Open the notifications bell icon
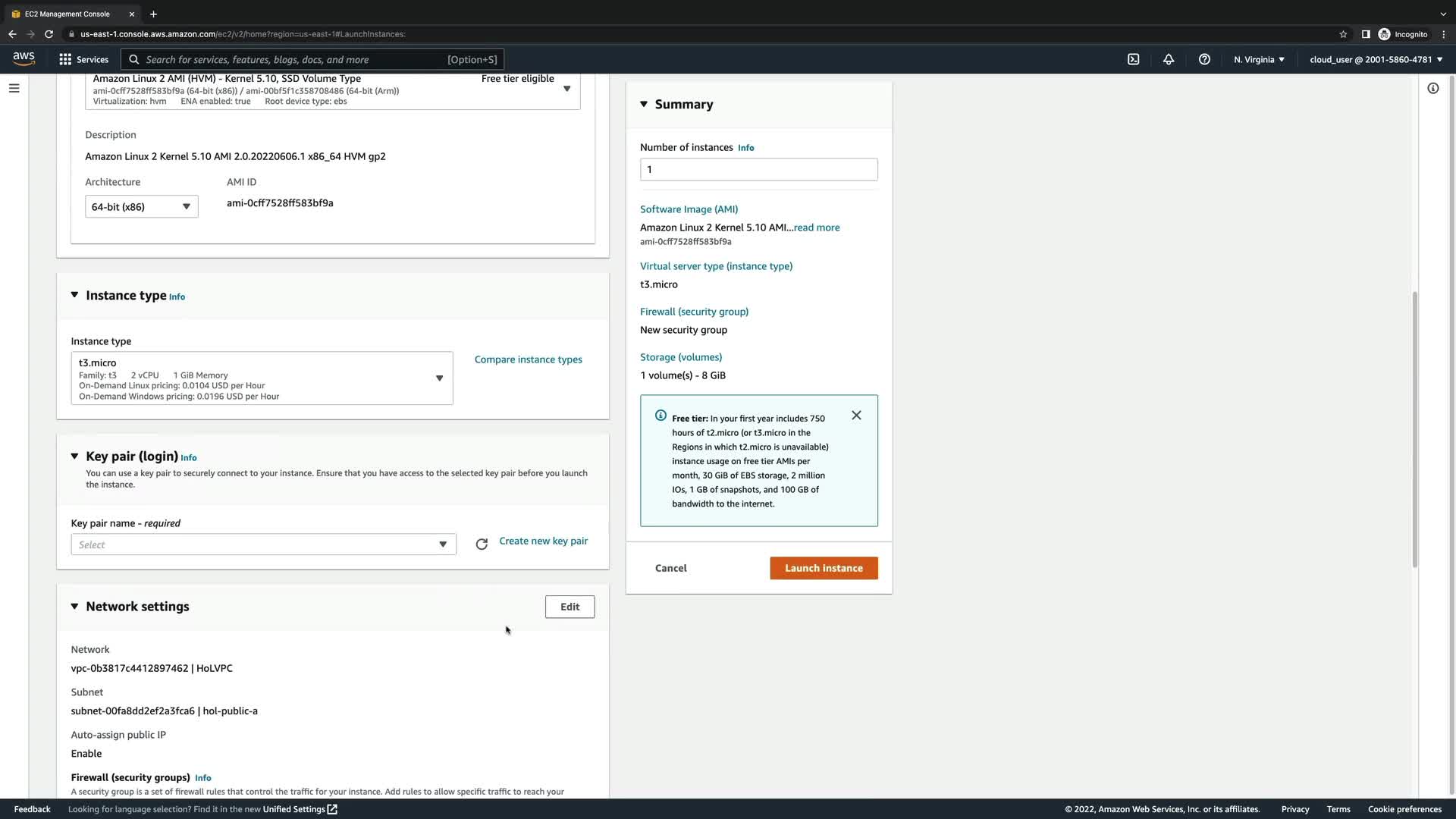Viewport: 1456px width, 819px height. pos(1169,59)
